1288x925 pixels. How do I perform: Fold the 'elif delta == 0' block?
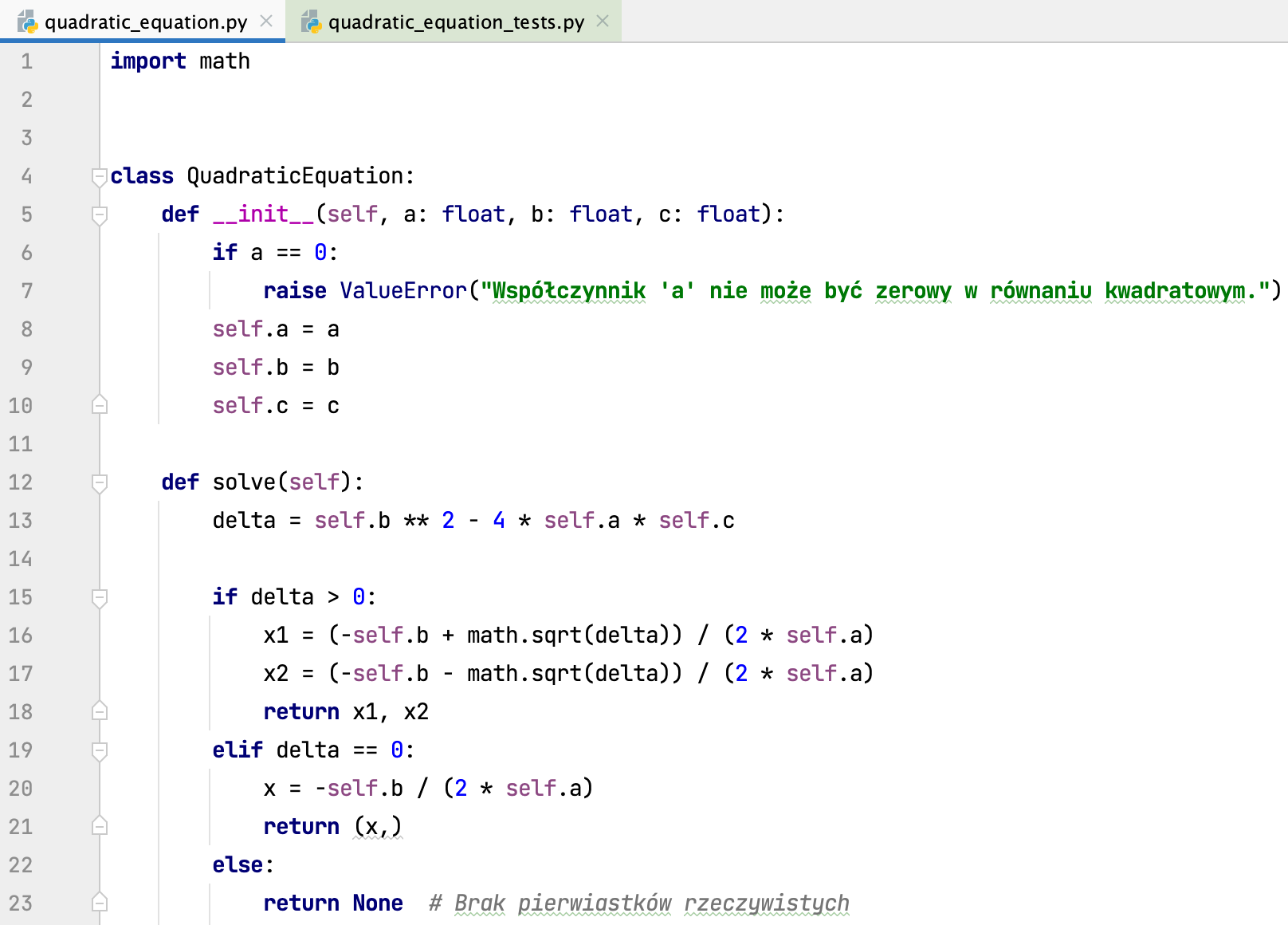pyautogui.click(x=100, y=750)
